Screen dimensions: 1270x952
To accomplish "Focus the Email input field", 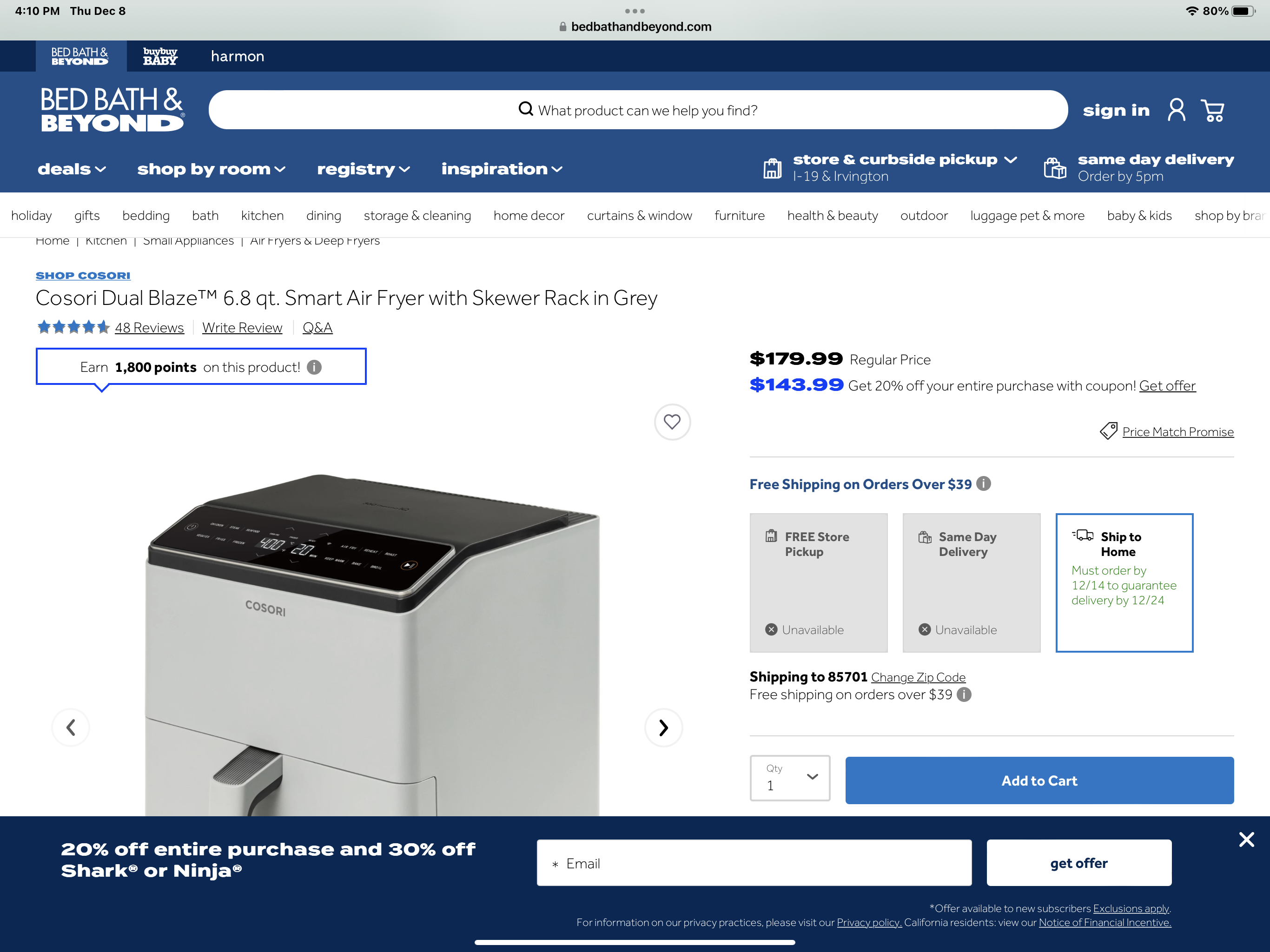I will [x=754, y=862].
